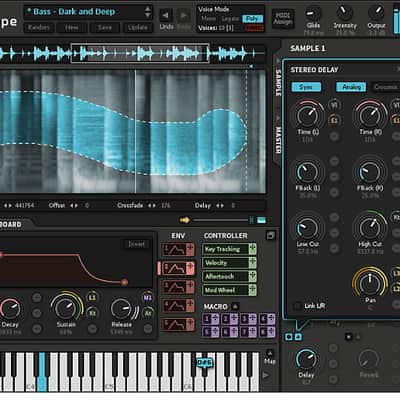Click the MIDI Assign button
The height and width of the screenshot is (400, 400).
pos(283,18)
